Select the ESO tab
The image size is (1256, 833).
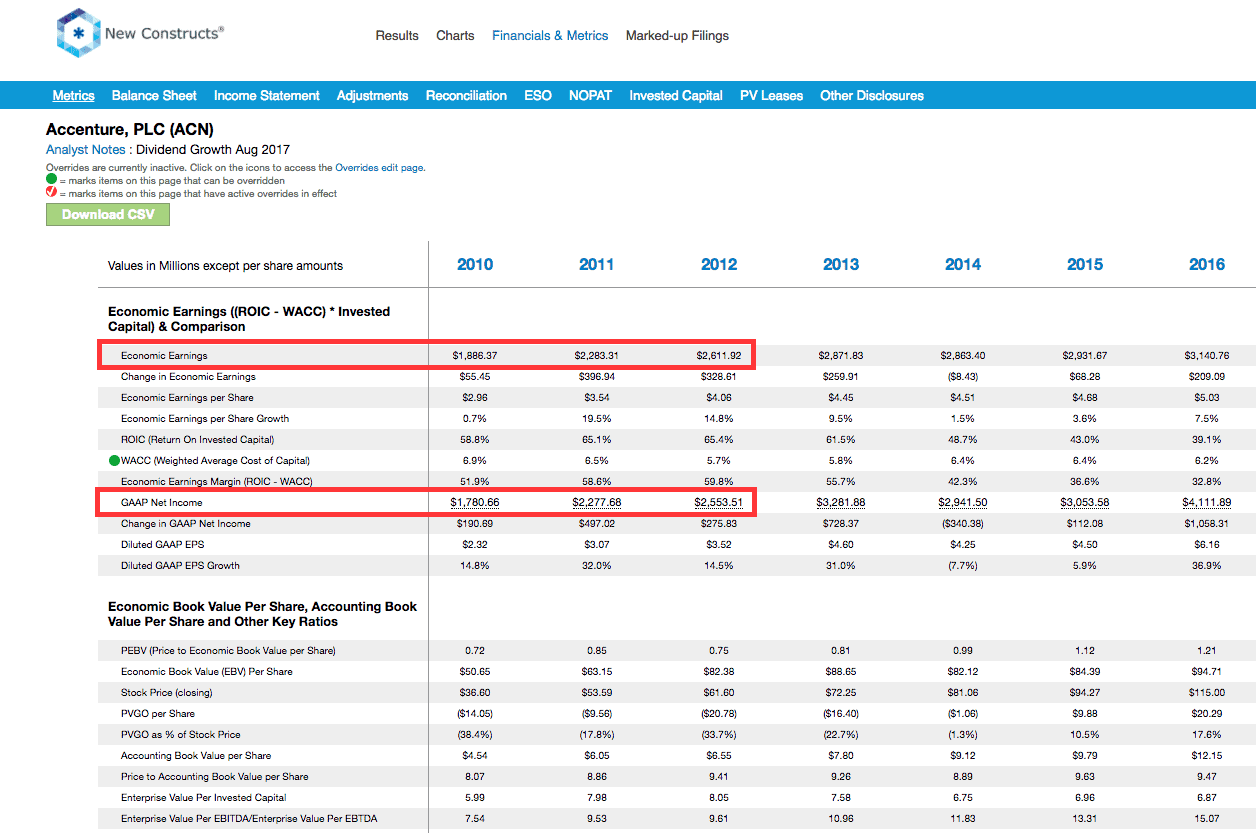pos(538,96)
